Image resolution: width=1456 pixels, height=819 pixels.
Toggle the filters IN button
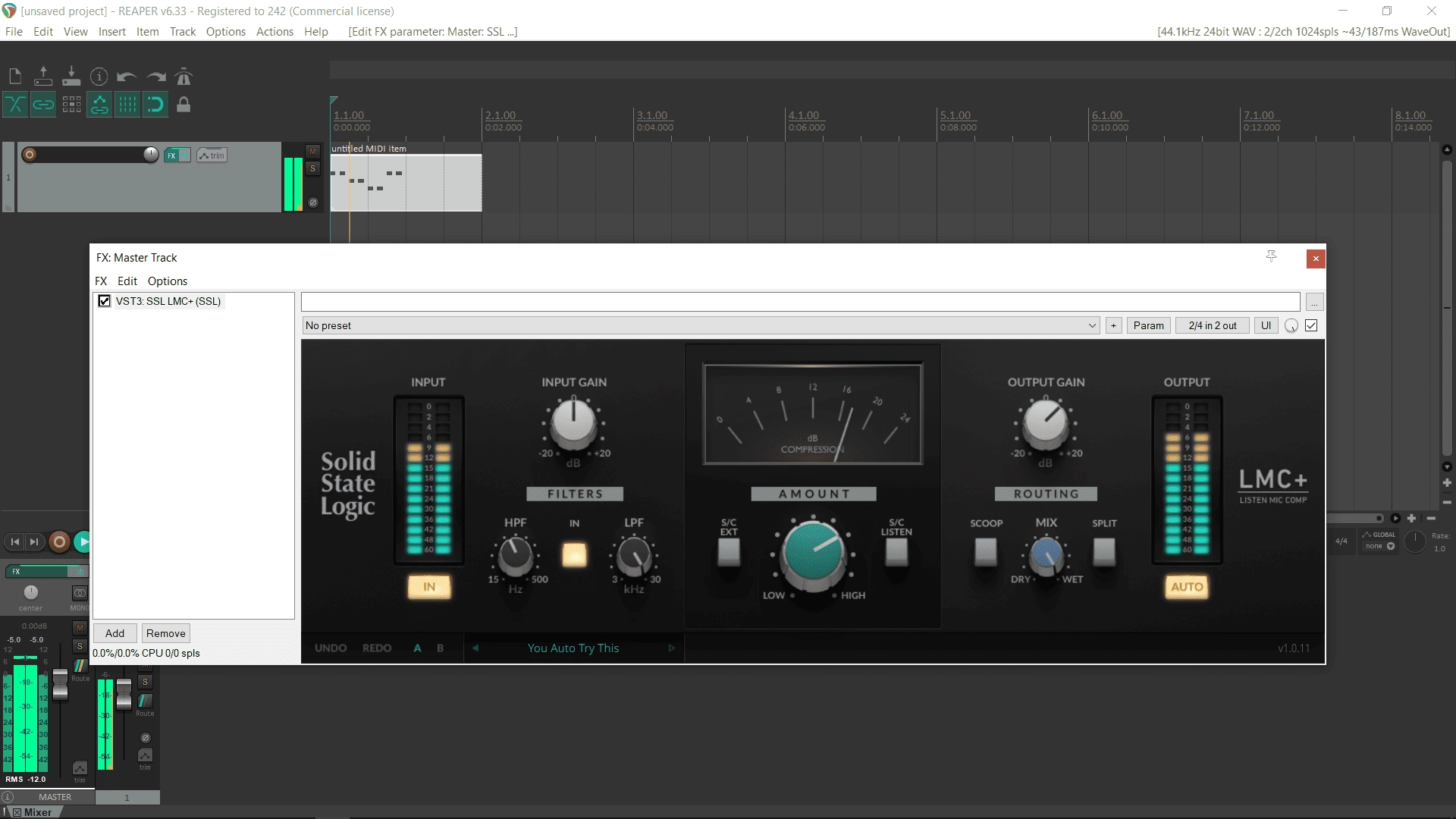coord(574,555)
